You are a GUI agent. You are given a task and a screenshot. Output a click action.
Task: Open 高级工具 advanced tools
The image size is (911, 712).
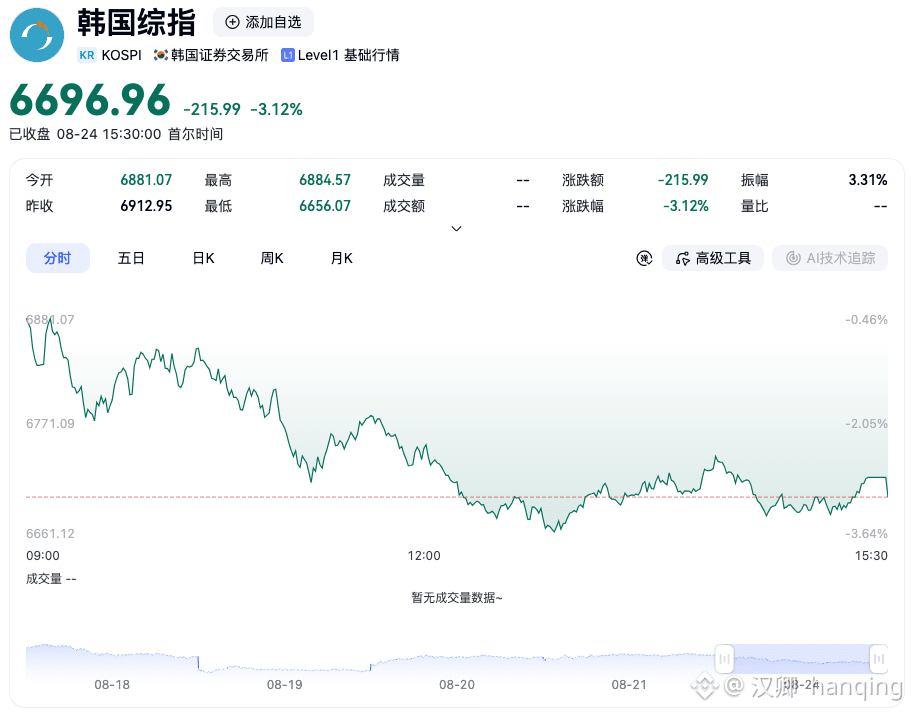(x=713, y=258)
